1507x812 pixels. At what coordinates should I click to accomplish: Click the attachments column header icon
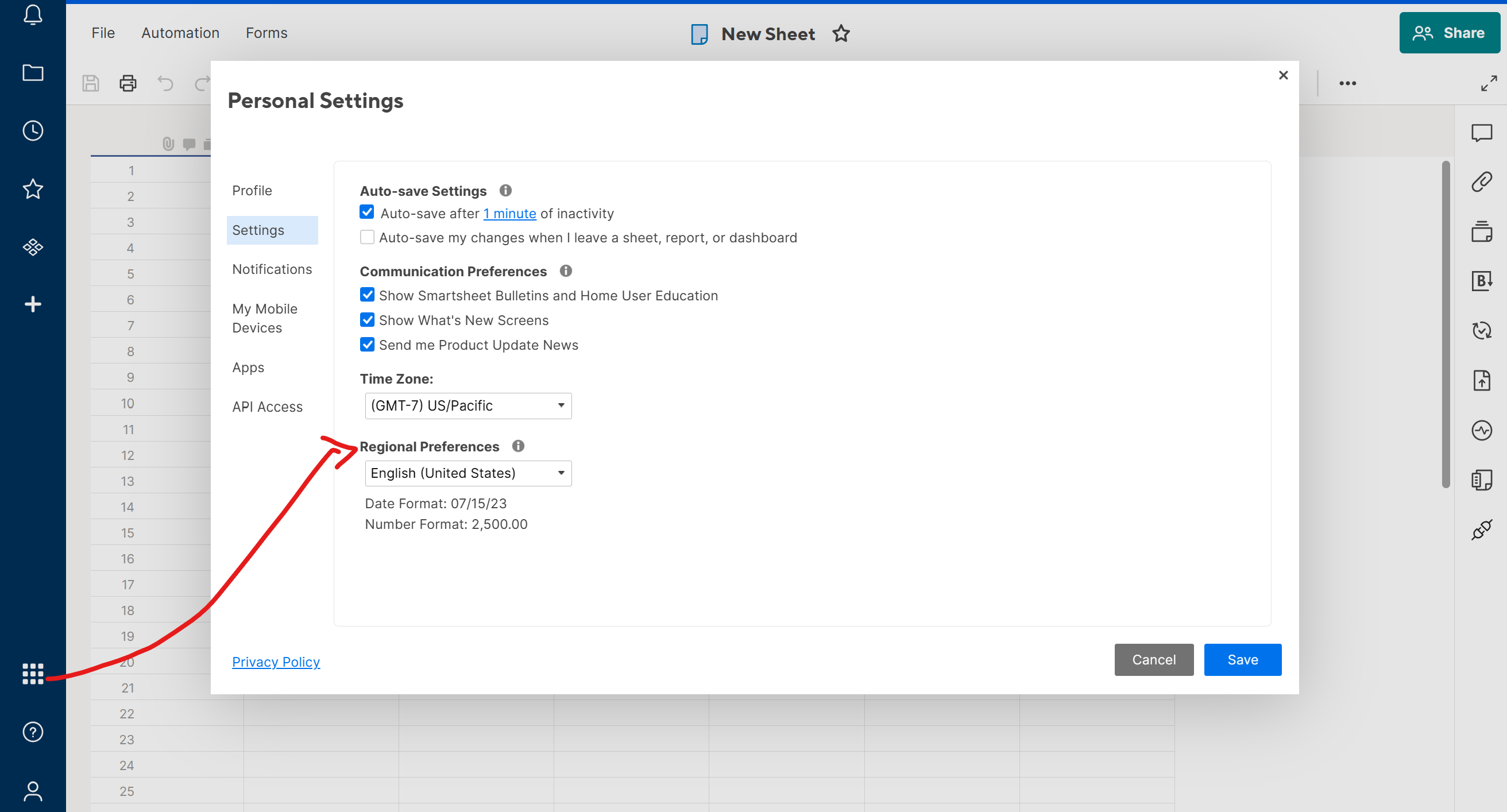168,144
